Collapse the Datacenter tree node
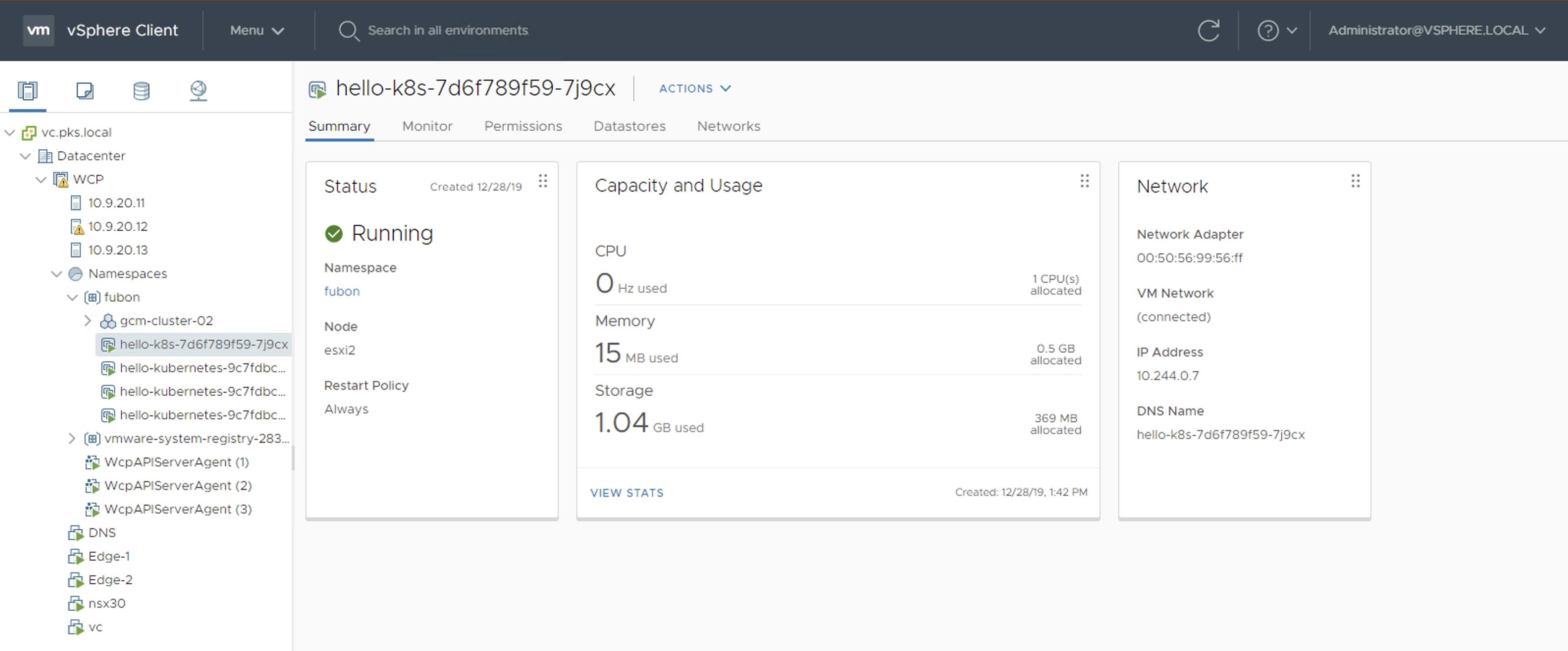The image size is (1568, 651). click(26, 156)
